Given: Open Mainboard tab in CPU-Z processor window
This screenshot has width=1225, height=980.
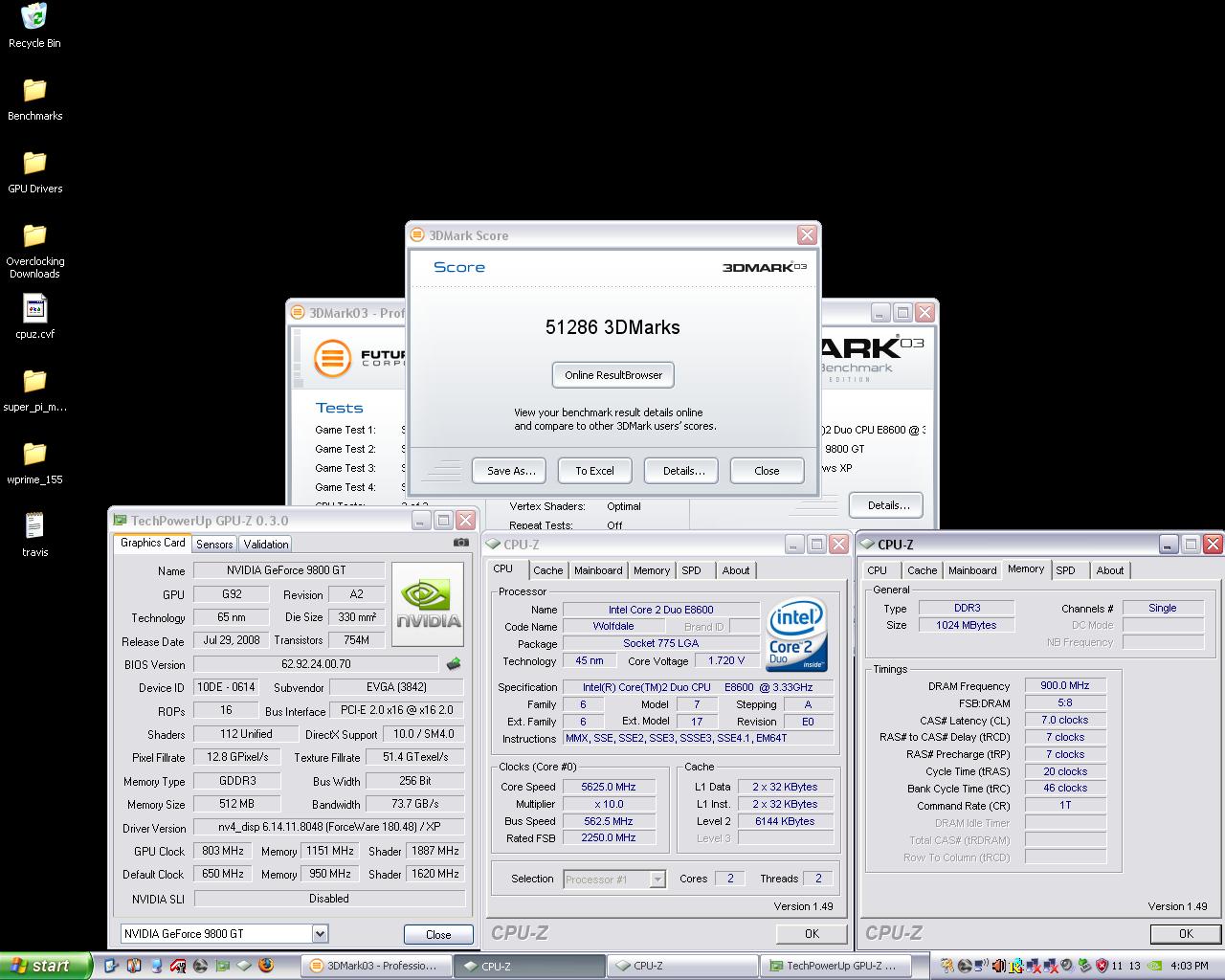Looking at the screenshot, I should (598, 570).
